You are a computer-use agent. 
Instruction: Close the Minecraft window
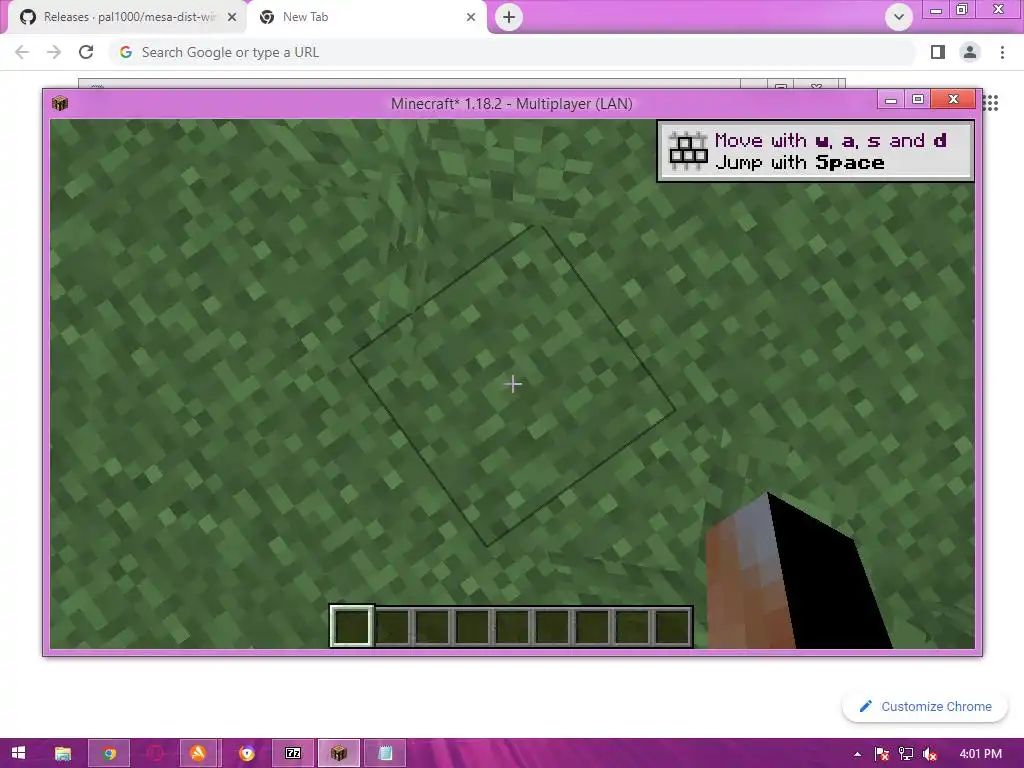pyautogui.click(x=953, y=99)
